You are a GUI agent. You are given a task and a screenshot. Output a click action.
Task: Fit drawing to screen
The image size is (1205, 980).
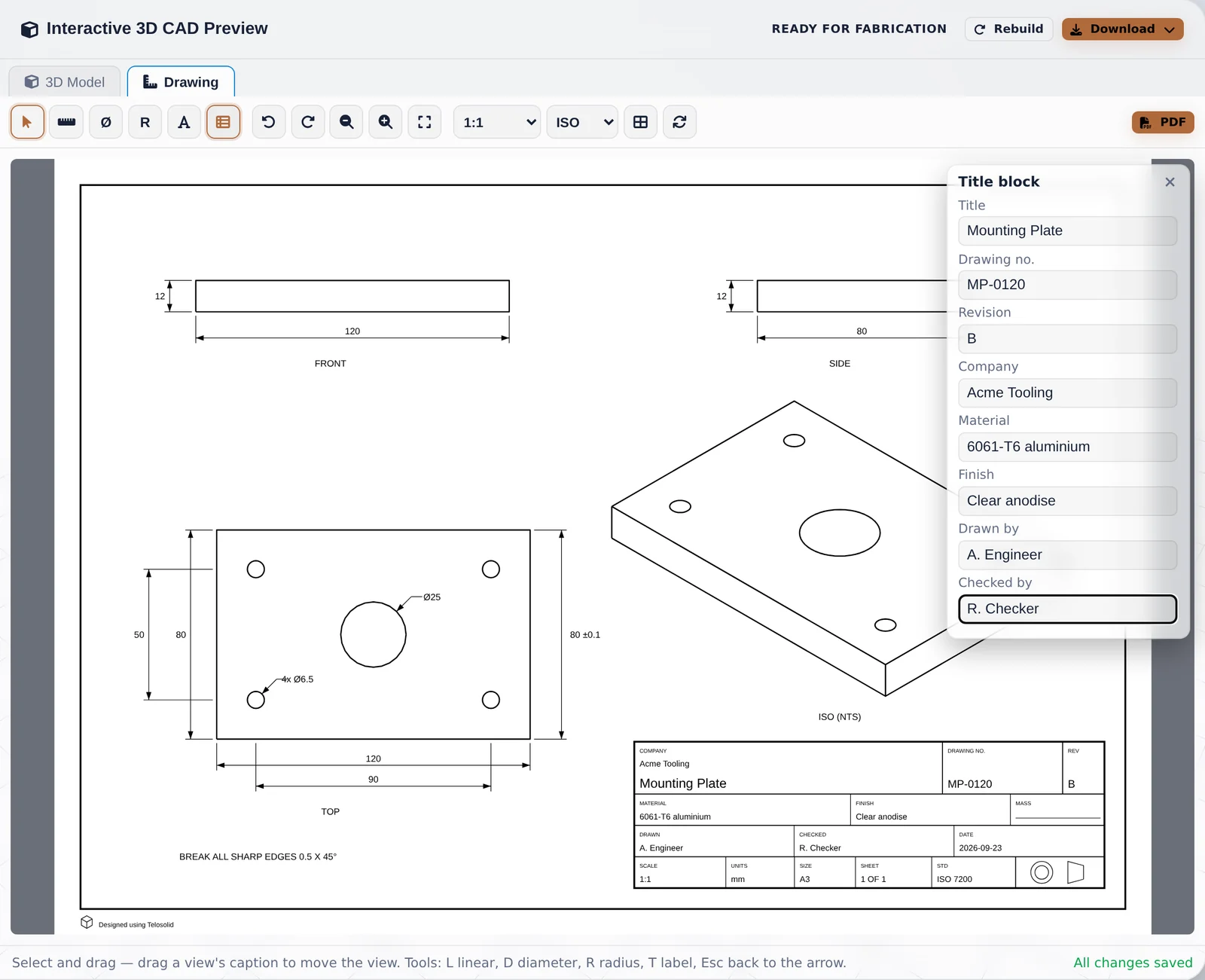pos(425,122)
